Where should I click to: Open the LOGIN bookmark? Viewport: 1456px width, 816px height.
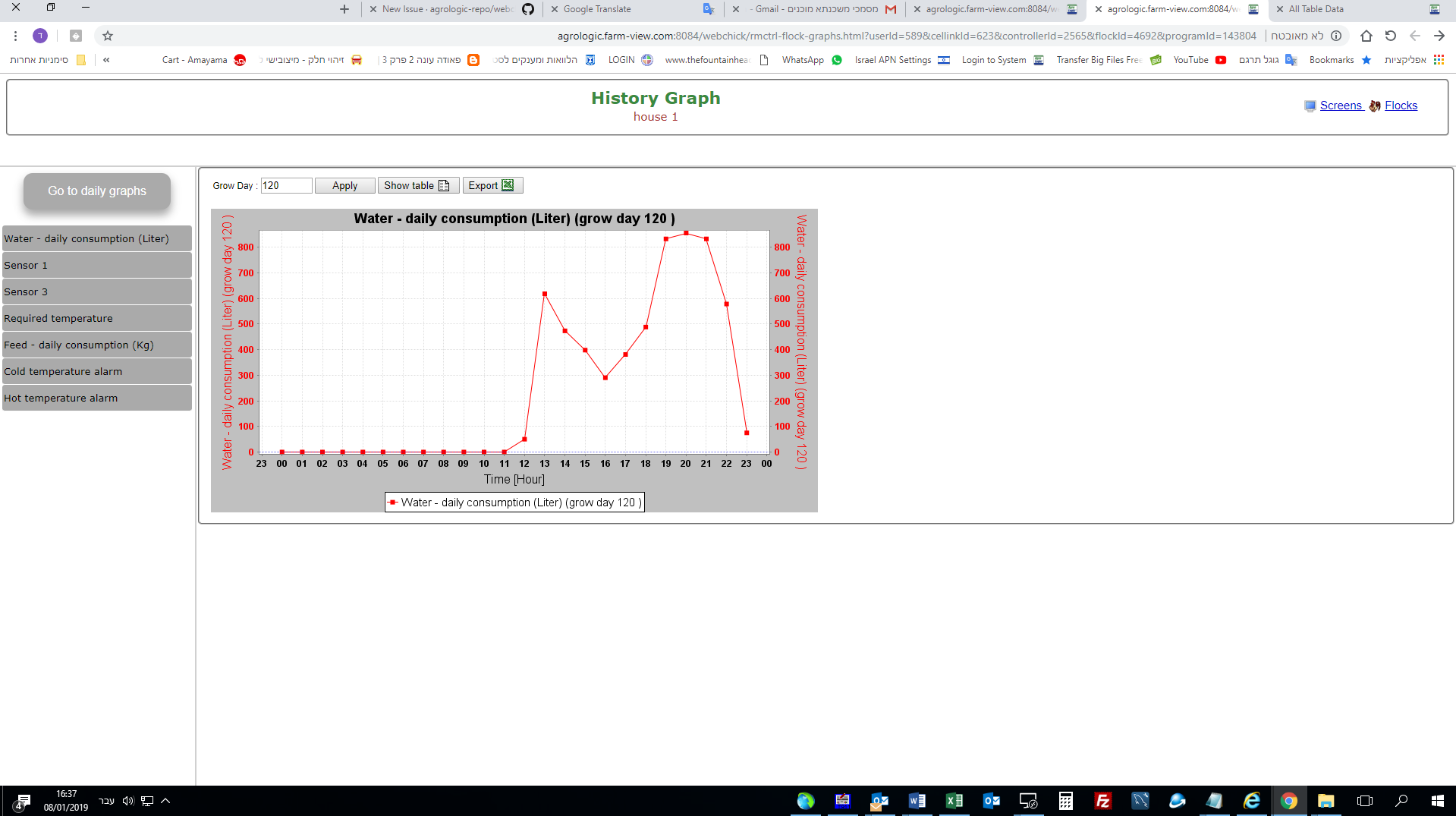631,60
